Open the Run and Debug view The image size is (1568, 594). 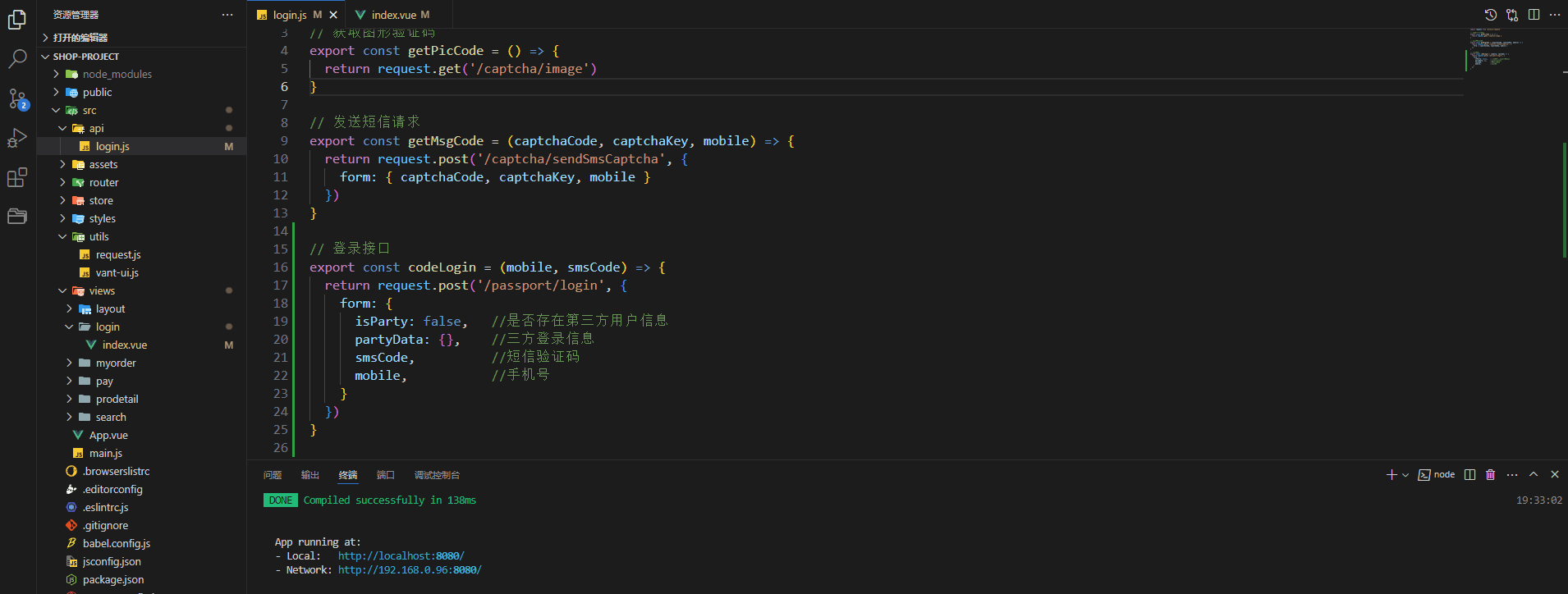(x=17, y=138)
